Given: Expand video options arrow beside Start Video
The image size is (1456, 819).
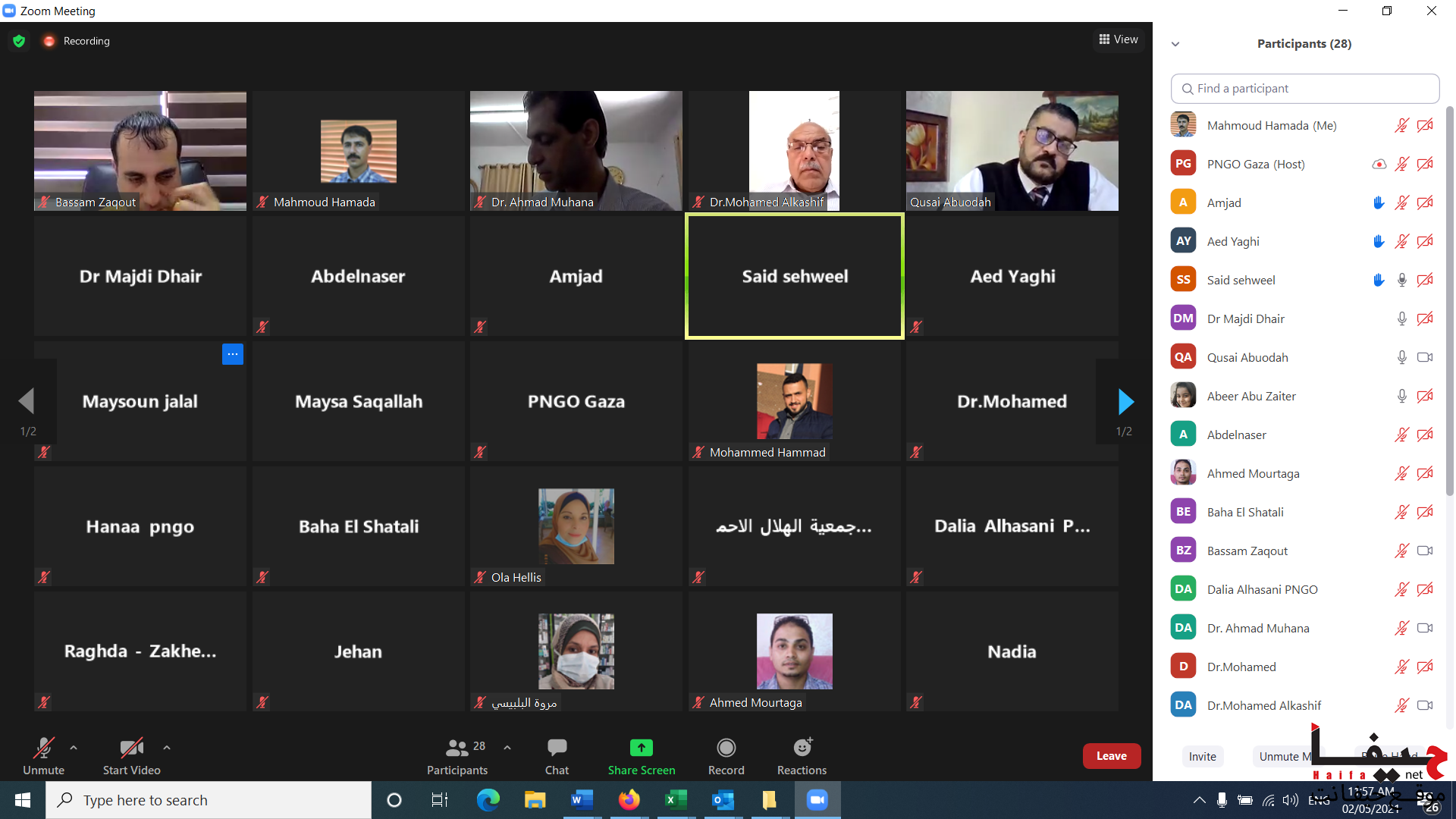Looking at the screenshot, I should tap(166, 748).
